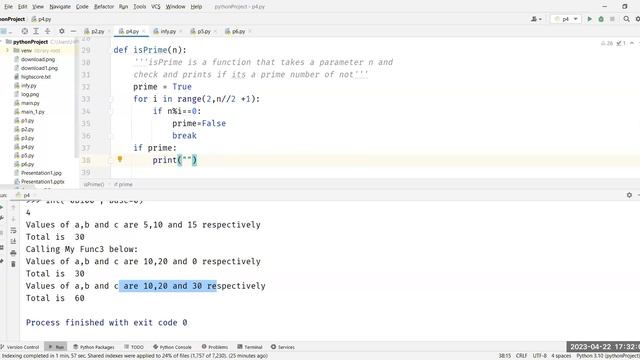
Task: Open Search Everywhere magnifier icon
Action: (626, 19)
